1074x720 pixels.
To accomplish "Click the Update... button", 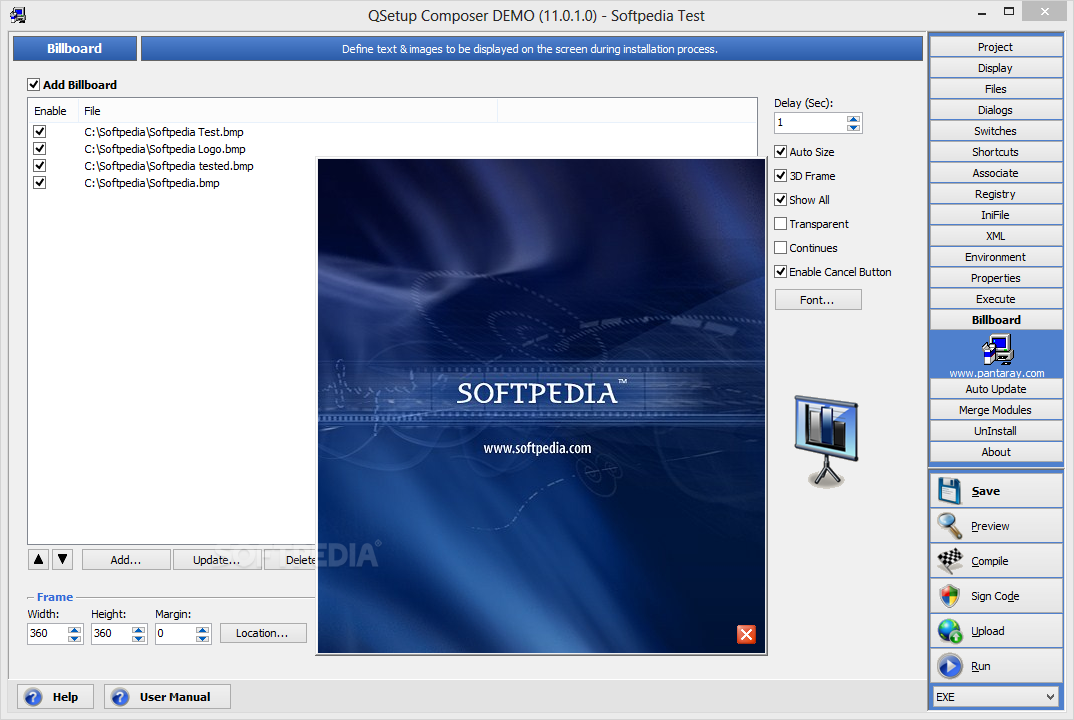I will pos(216,560).
